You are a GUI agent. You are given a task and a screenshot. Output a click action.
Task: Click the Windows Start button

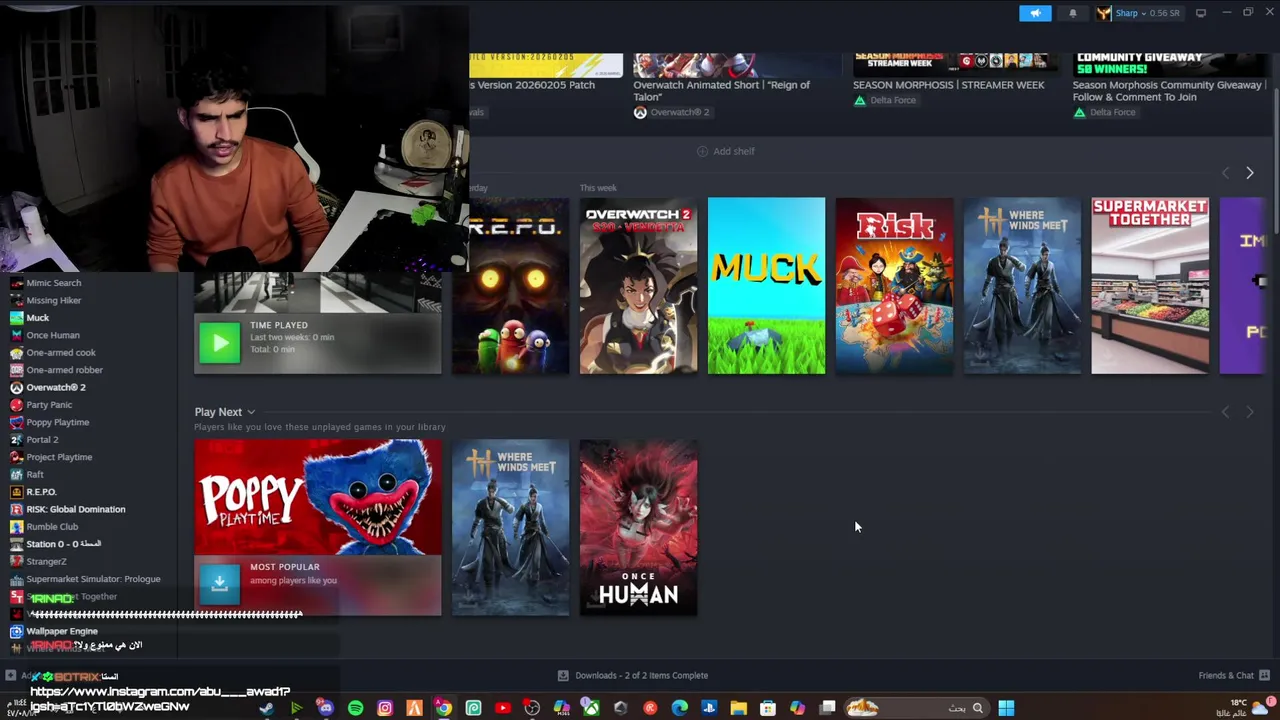1006,708
